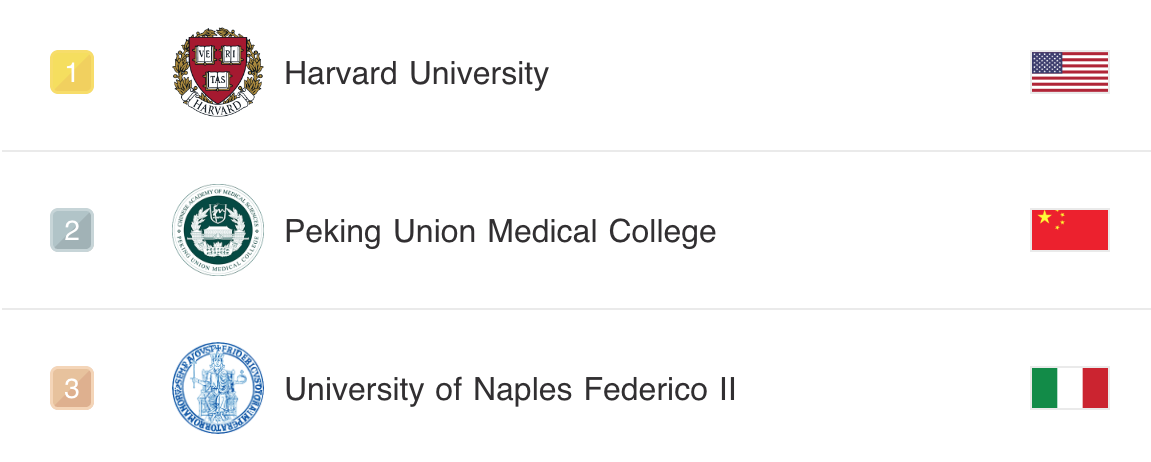
Task: Click the green stripe of the Italian flag
Action: (1045, 388)
